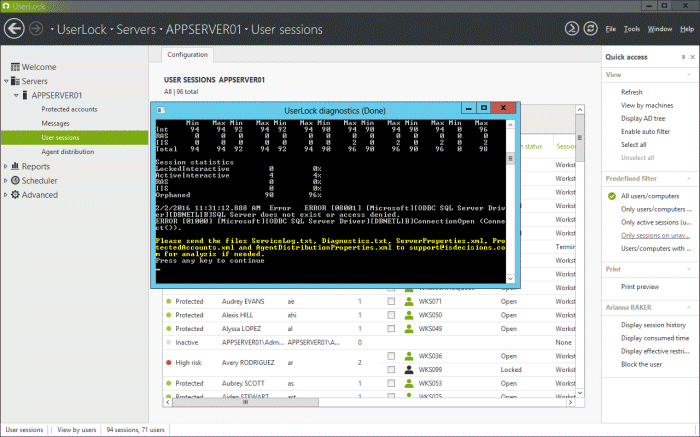Click the green user icon for WKS049
Image resolution: width=700 pixels, height=437 pixels.
tap(408, 329)
